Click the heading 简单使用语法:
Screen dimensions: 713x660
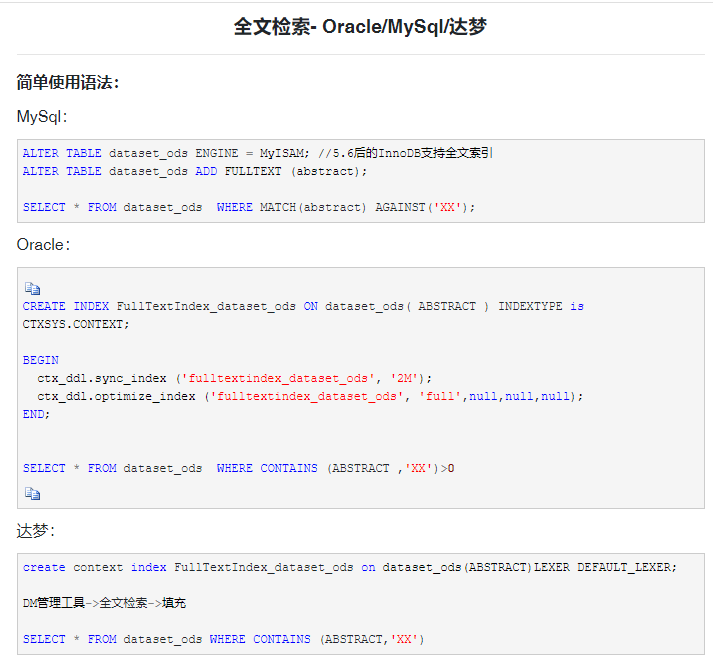click(68, 82)
